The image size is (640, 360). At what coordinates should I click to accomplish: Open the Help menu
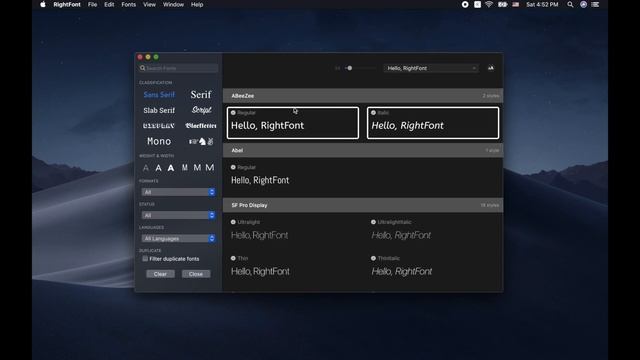coord(197,4)
